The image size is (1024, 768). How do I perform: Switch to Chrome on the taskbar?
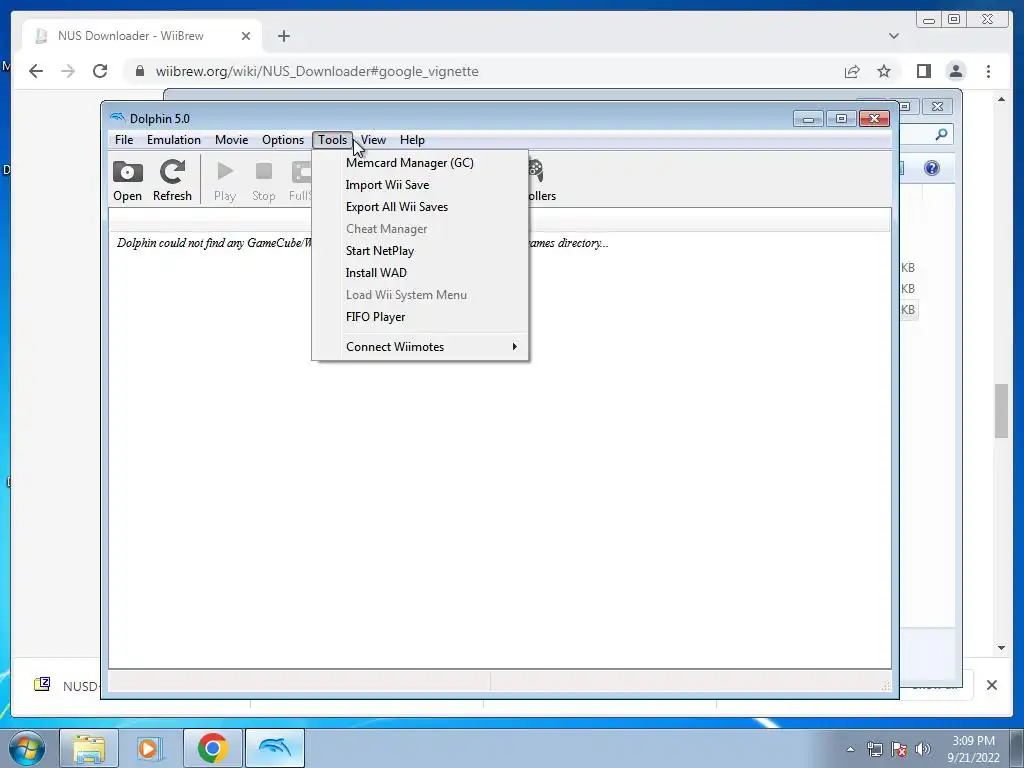pos(212,748)
